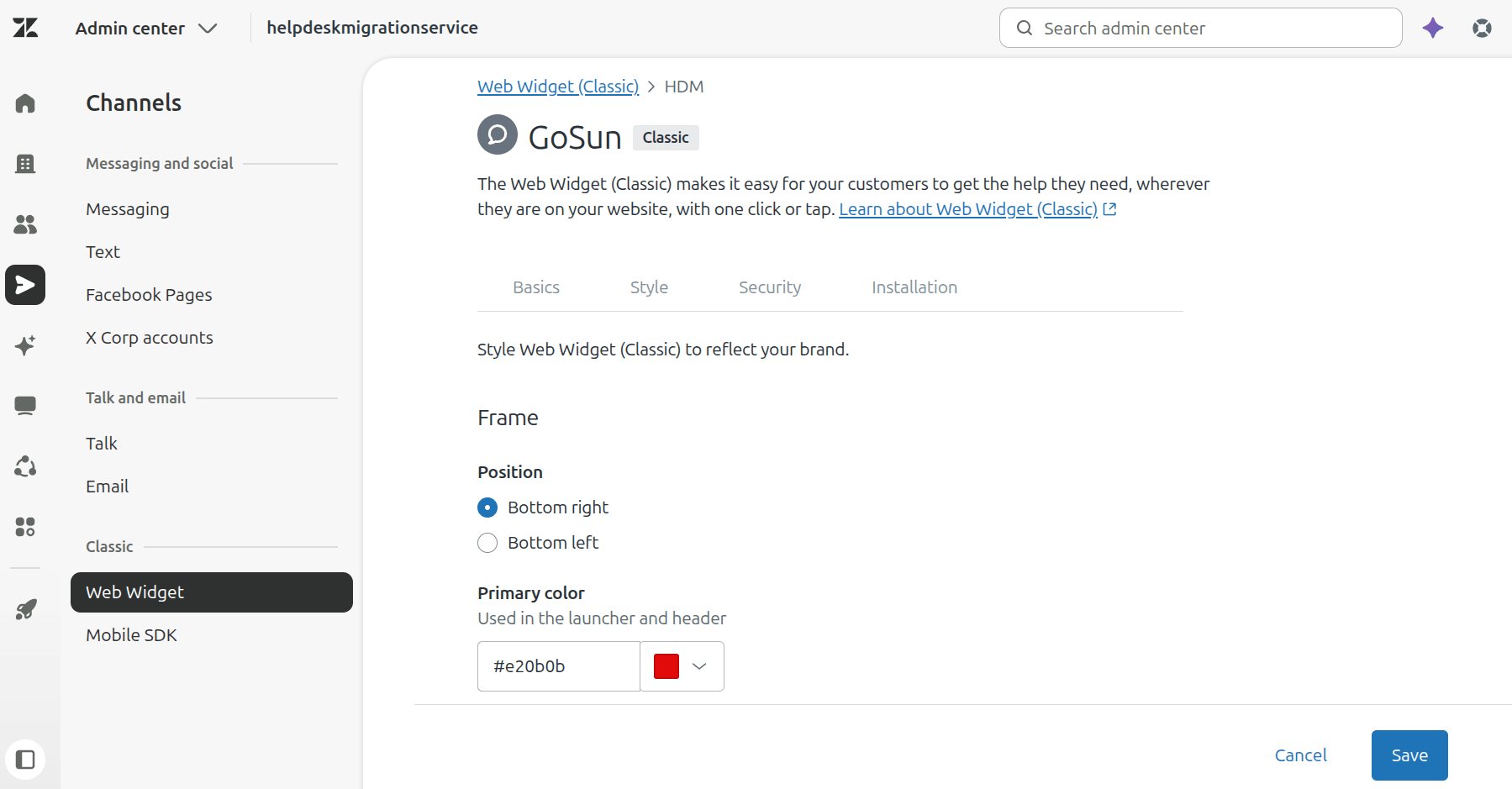Open Text channel settings
Screen dimensions: 1512x789
click(103, 252)
